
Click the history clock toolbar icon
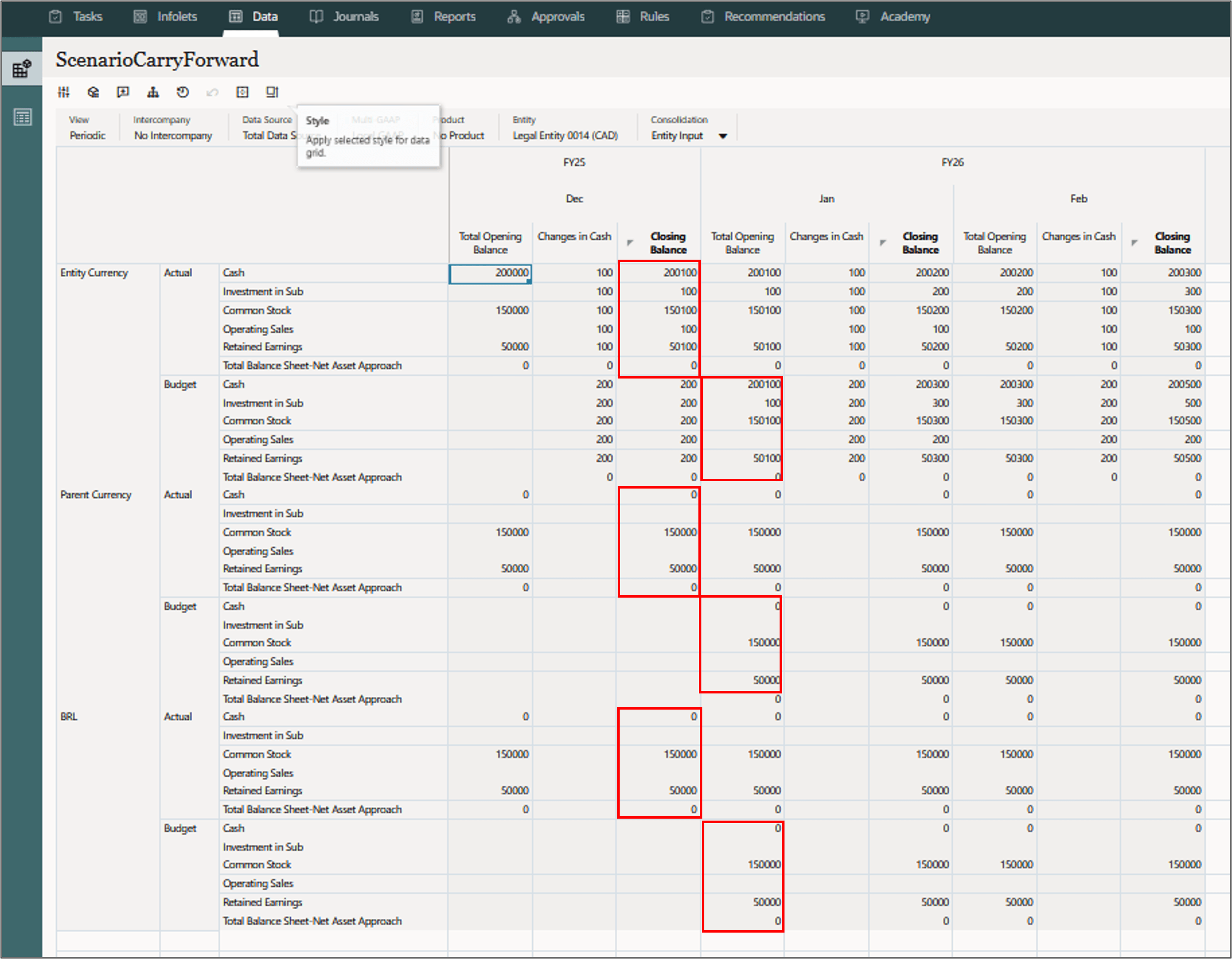pyautogui.click(x=183, y=92)
